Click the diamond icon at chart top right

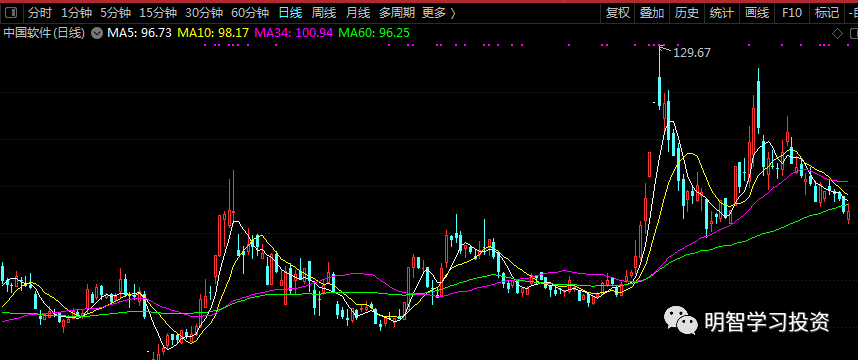(837, 33)
